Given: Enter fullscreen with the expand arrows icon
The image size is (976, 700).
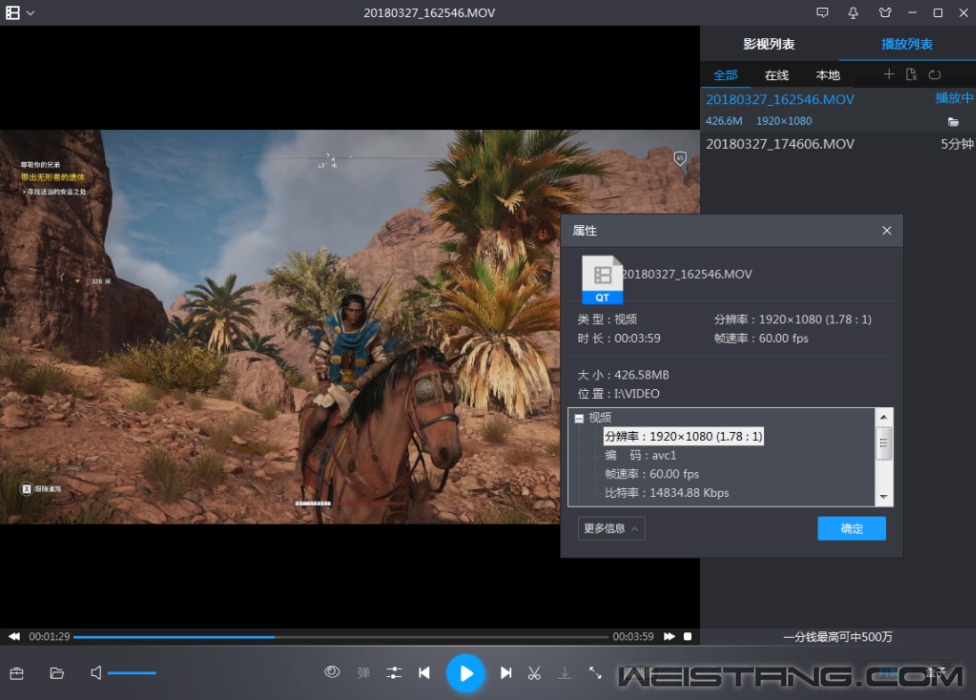Looking at the screenshot, I should point(595,673).
